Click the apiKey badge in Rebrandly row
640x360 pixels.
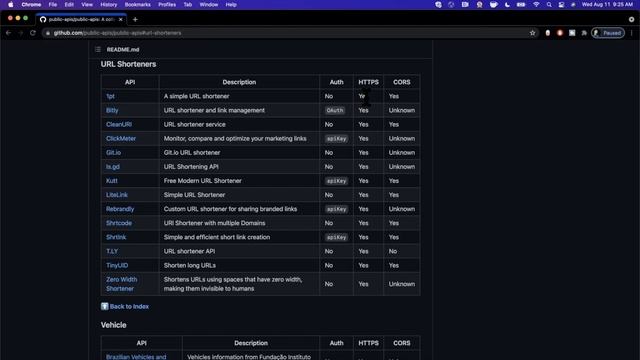pyautogui.click(x=336, y=209)
